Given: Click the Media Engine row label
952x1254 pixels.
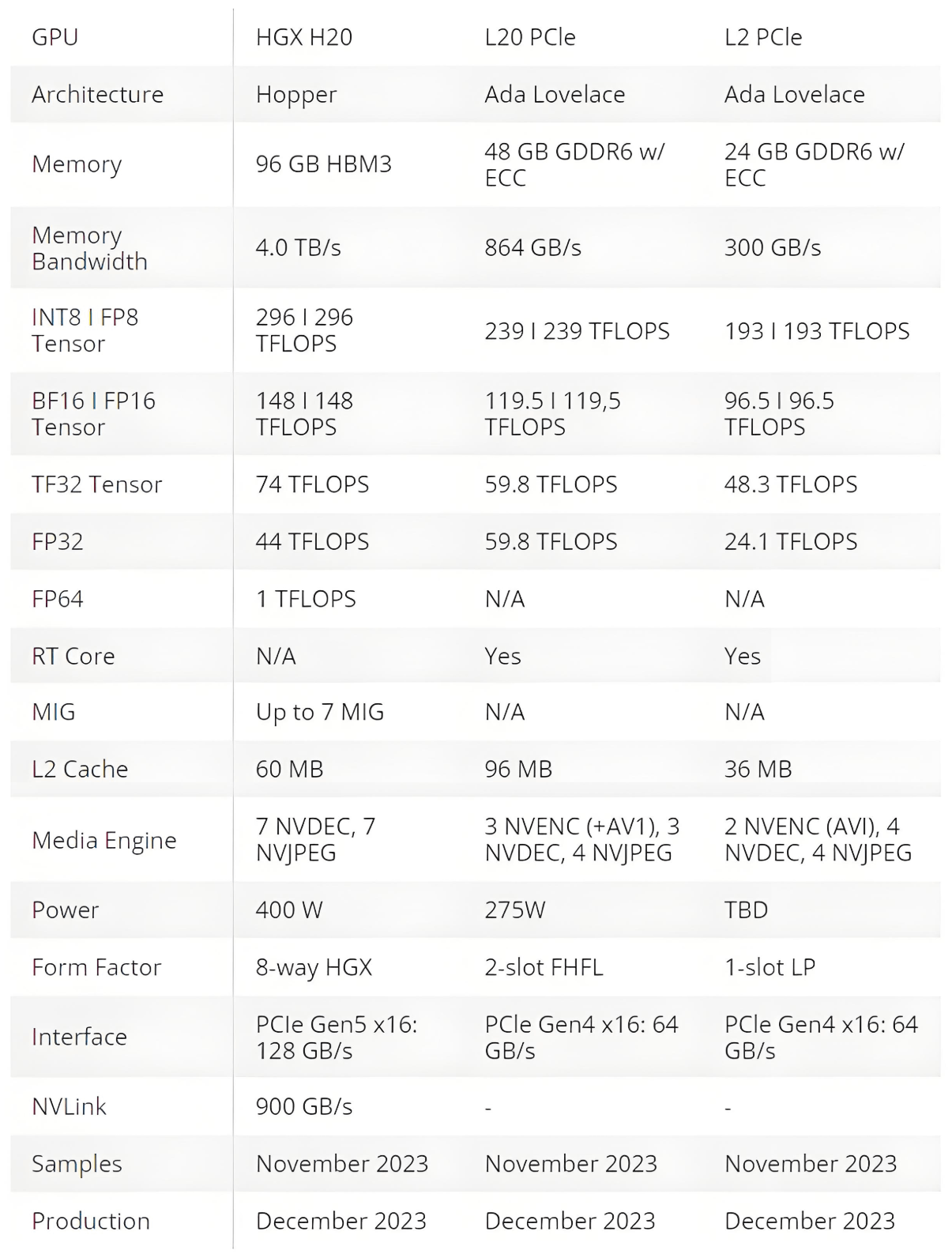Looking at the screenshot, I should (x=103, y=840).
